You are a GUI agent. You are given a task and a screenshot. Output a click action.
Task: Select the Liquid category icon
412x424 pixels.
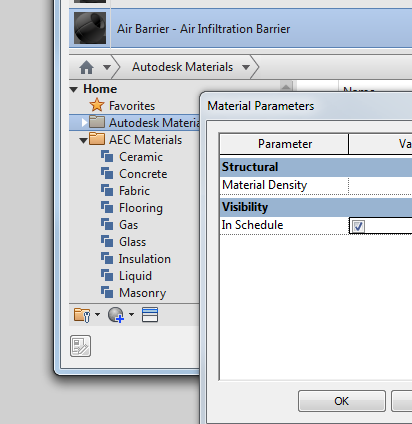107,275
